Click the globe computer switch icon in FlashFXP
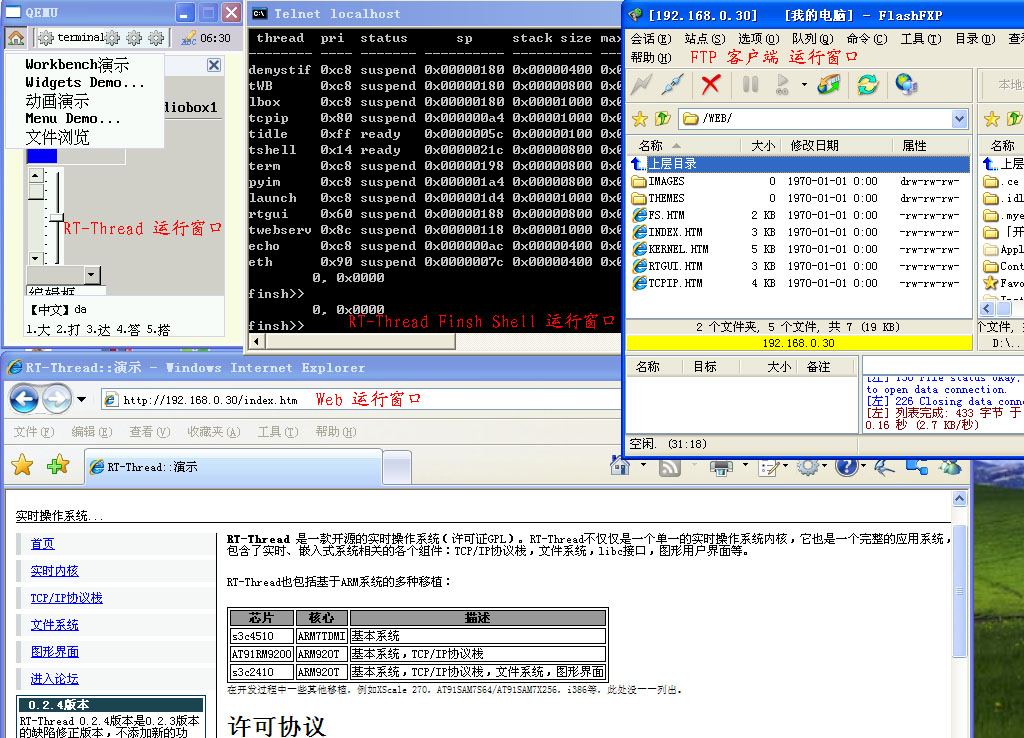1024x738 pixels. (906, 84)
